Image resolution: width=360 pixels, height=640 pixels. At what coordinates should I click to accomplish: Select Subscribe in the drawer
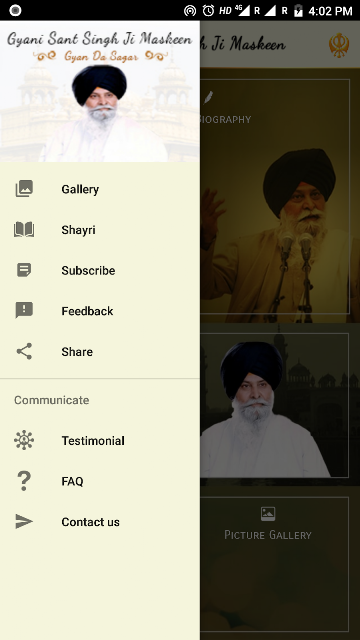tap(100, 270)
